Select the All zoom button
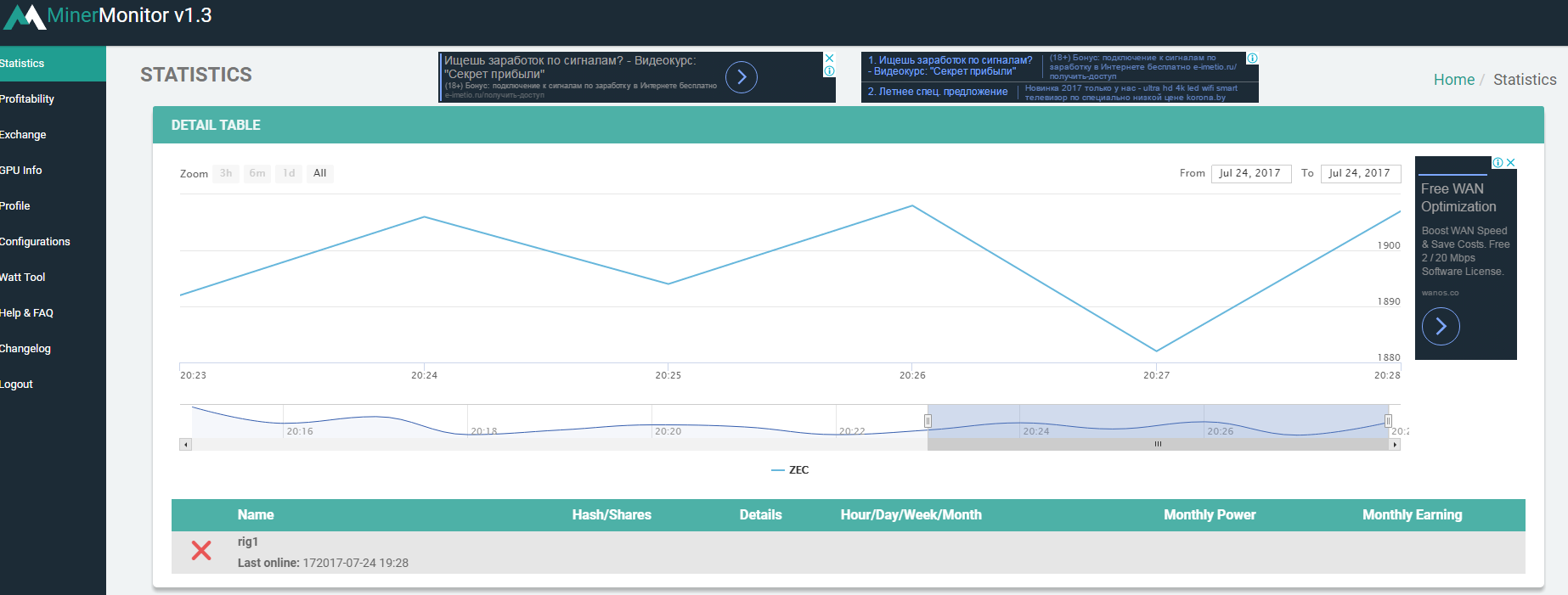This screenshot has height=595, width=1568. tap(320, 173)
